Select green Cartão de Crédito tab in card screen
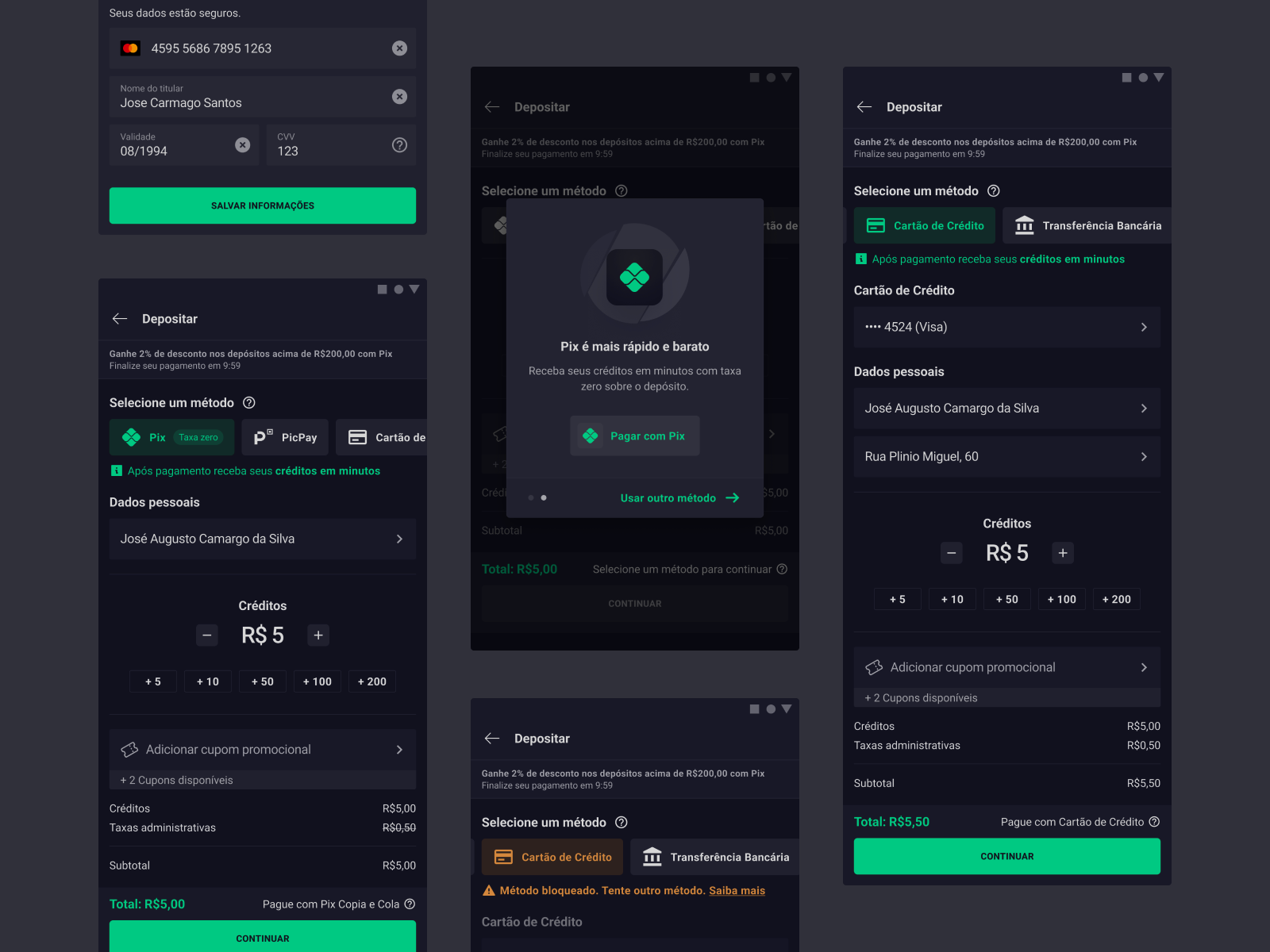The image size is (1270, 952). [x=925, y=225]
